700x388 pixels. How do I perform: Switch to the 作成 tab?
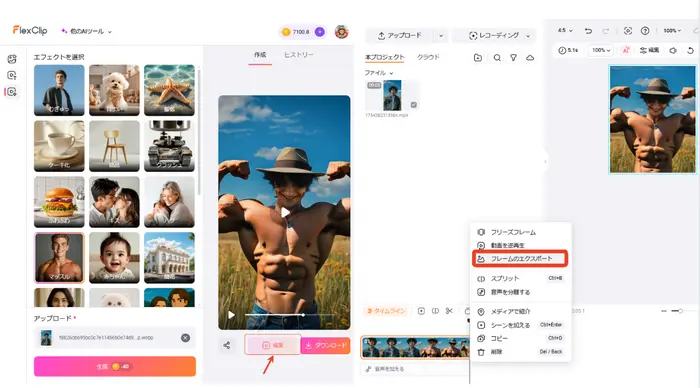tap(260, 55)
